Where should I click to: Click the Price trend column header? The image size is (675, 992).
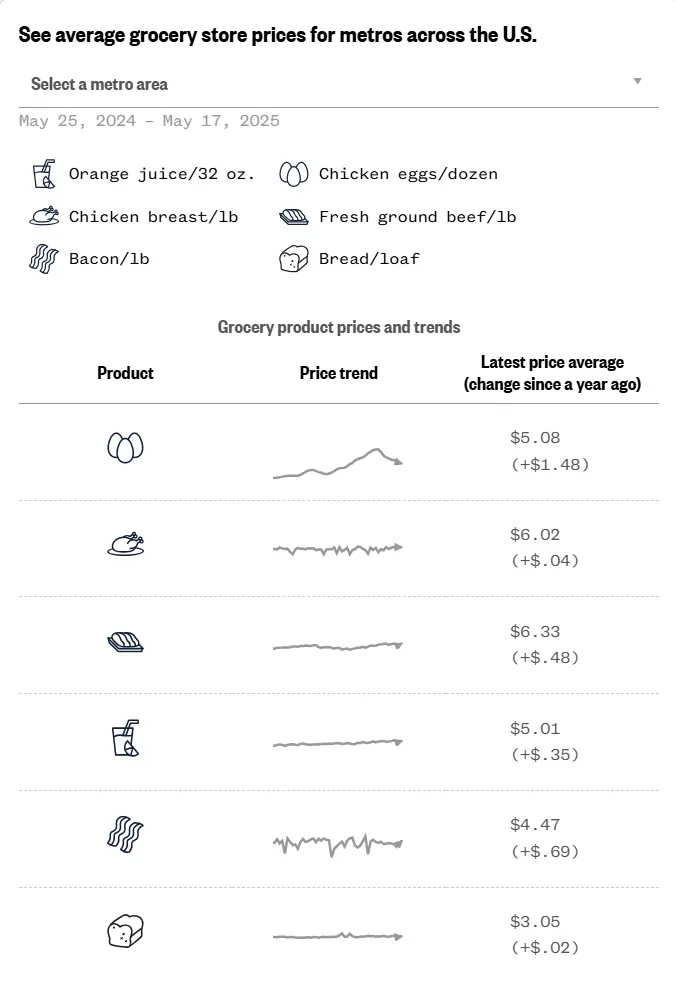(x=339, y=373)
